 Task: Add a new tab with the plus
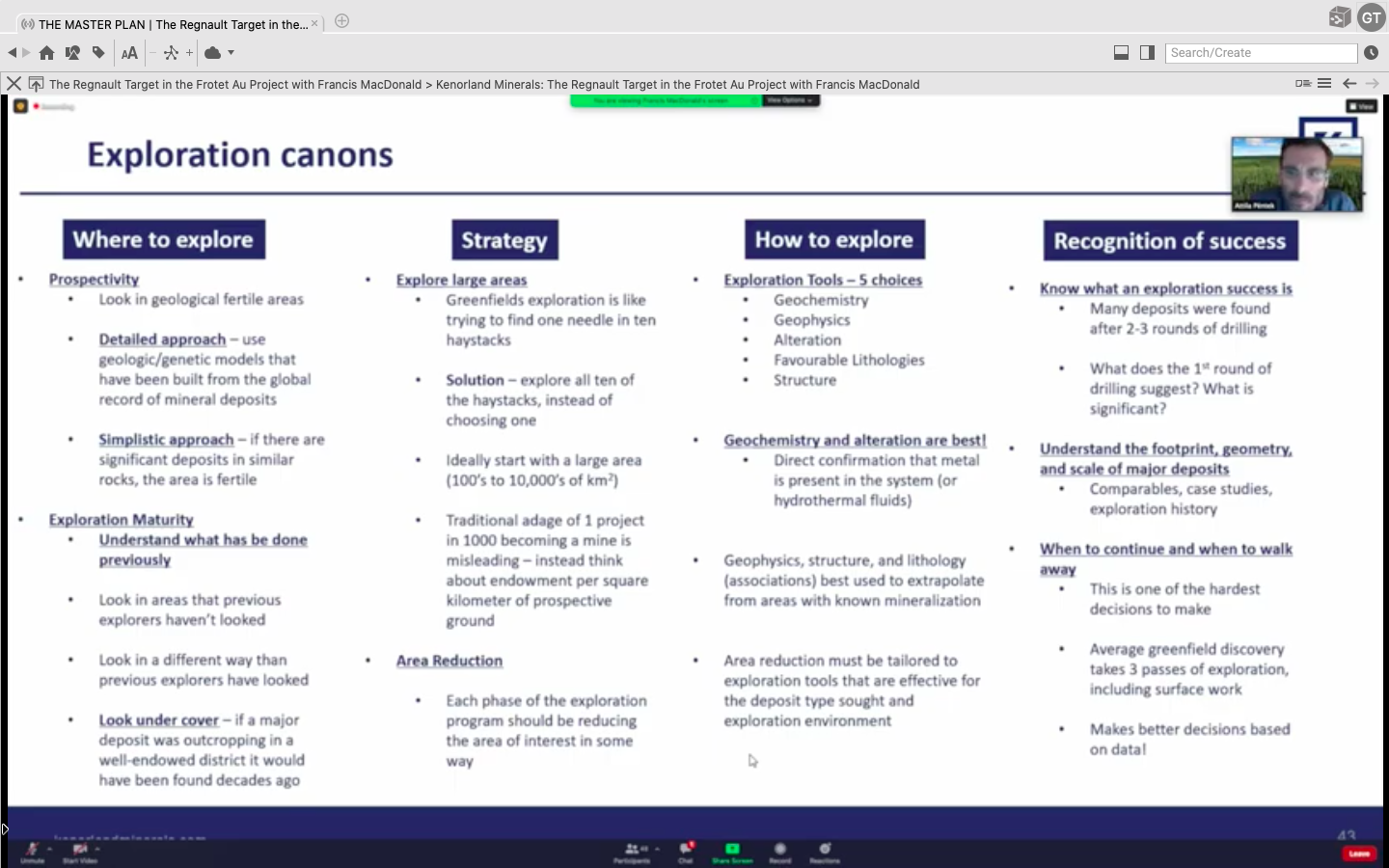pyautogui.click(x=341, y=21)
